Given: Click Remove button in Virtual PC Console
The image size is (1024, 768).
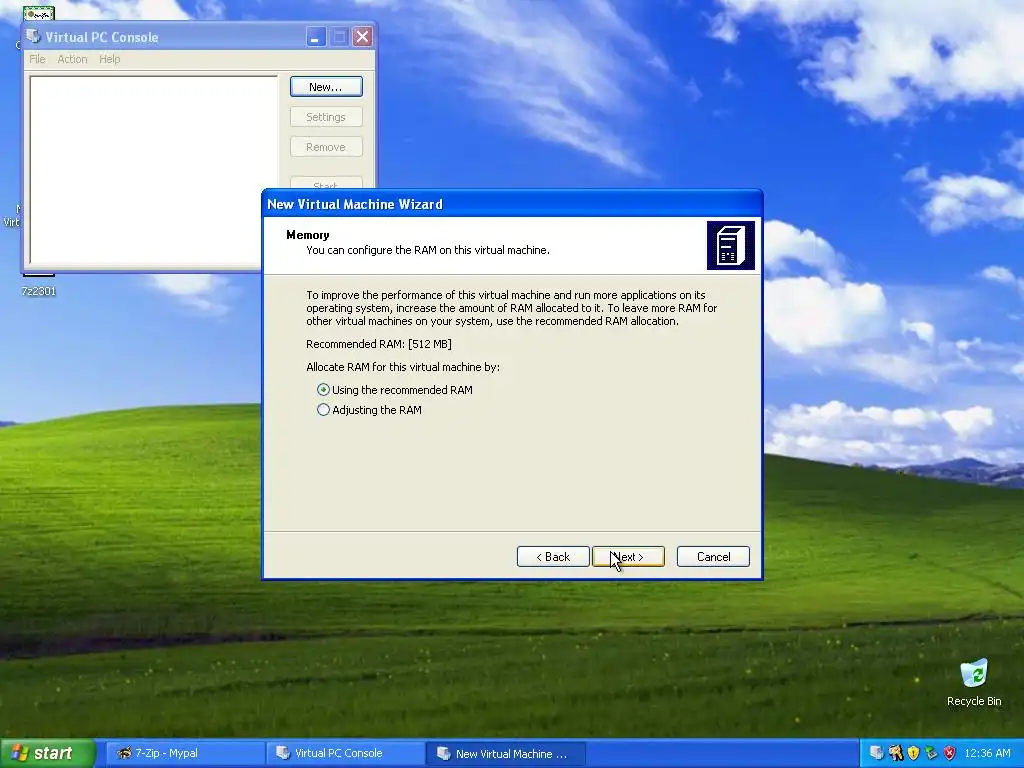Looking at the screenshot, I should pos(326,147).
